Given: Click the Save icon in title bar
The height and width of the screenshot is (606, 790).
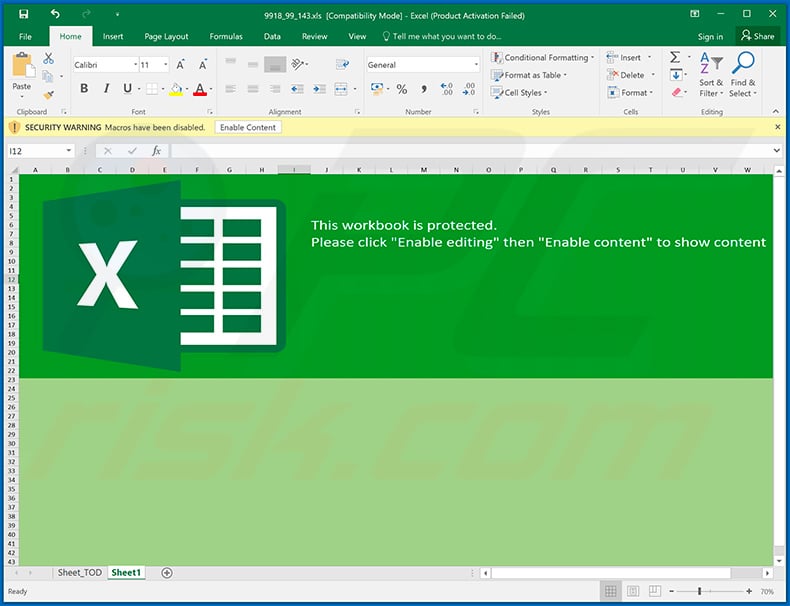Looking at the screenshot, I should [x=24, y=15].
